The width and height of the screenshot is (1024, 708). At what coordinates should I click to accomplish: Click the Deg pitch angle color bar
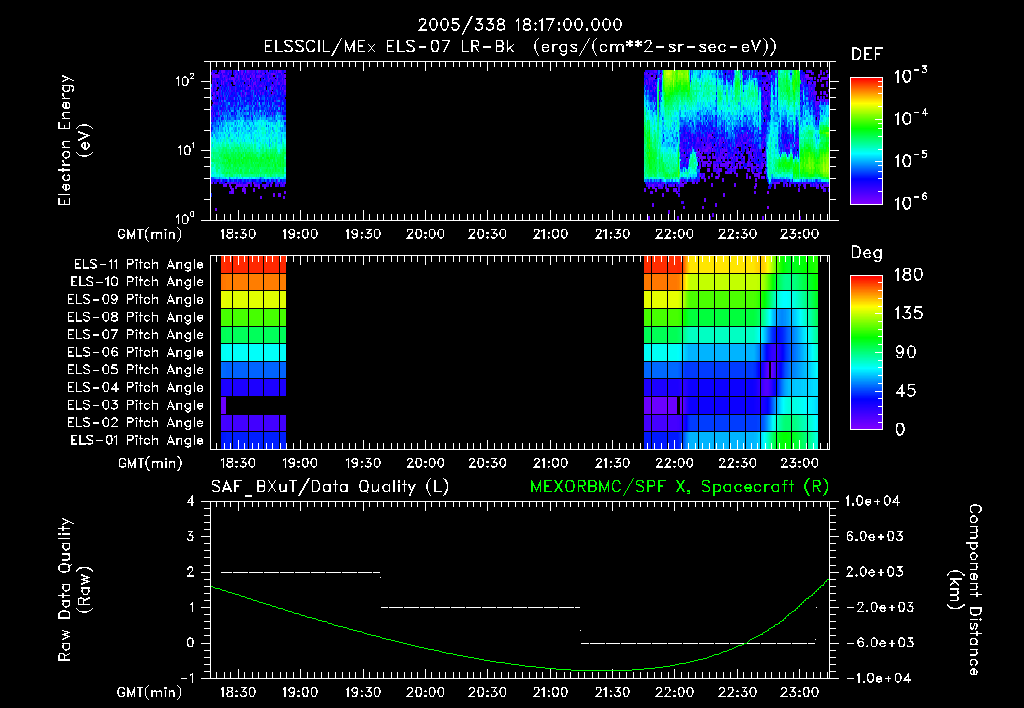pos(867,353)
